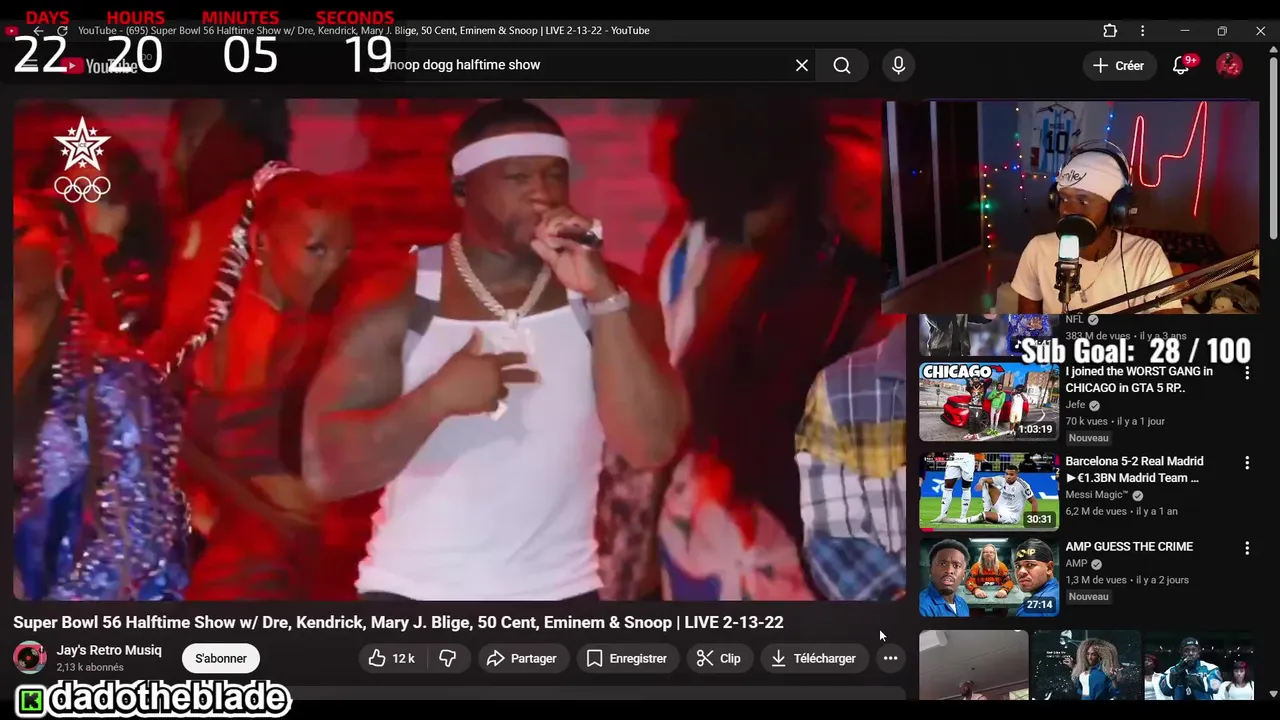
Task: Open 'AMP GUESS THE CRIME' video title
Action: [x=1129, y=546]
